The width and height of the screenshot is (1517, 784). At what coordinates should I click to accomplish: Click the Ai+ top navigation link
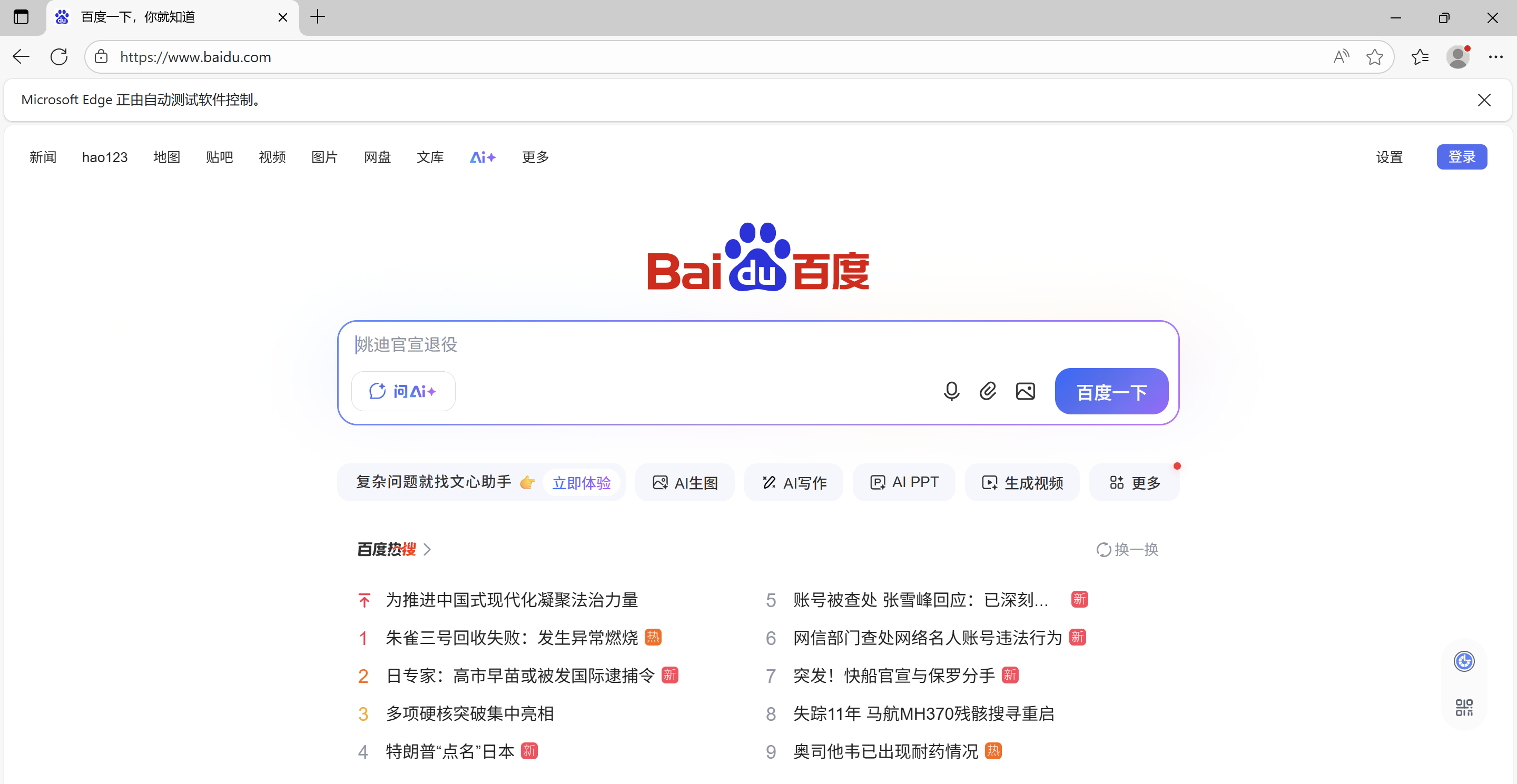pos(482,157)
